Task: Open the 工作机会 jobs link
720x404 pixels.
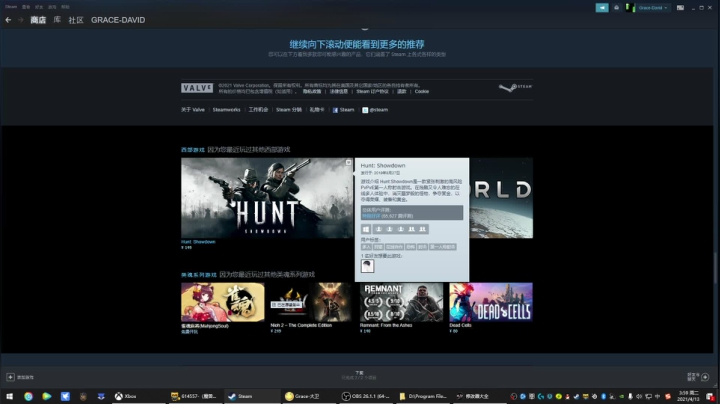Action: coord(258,110)
